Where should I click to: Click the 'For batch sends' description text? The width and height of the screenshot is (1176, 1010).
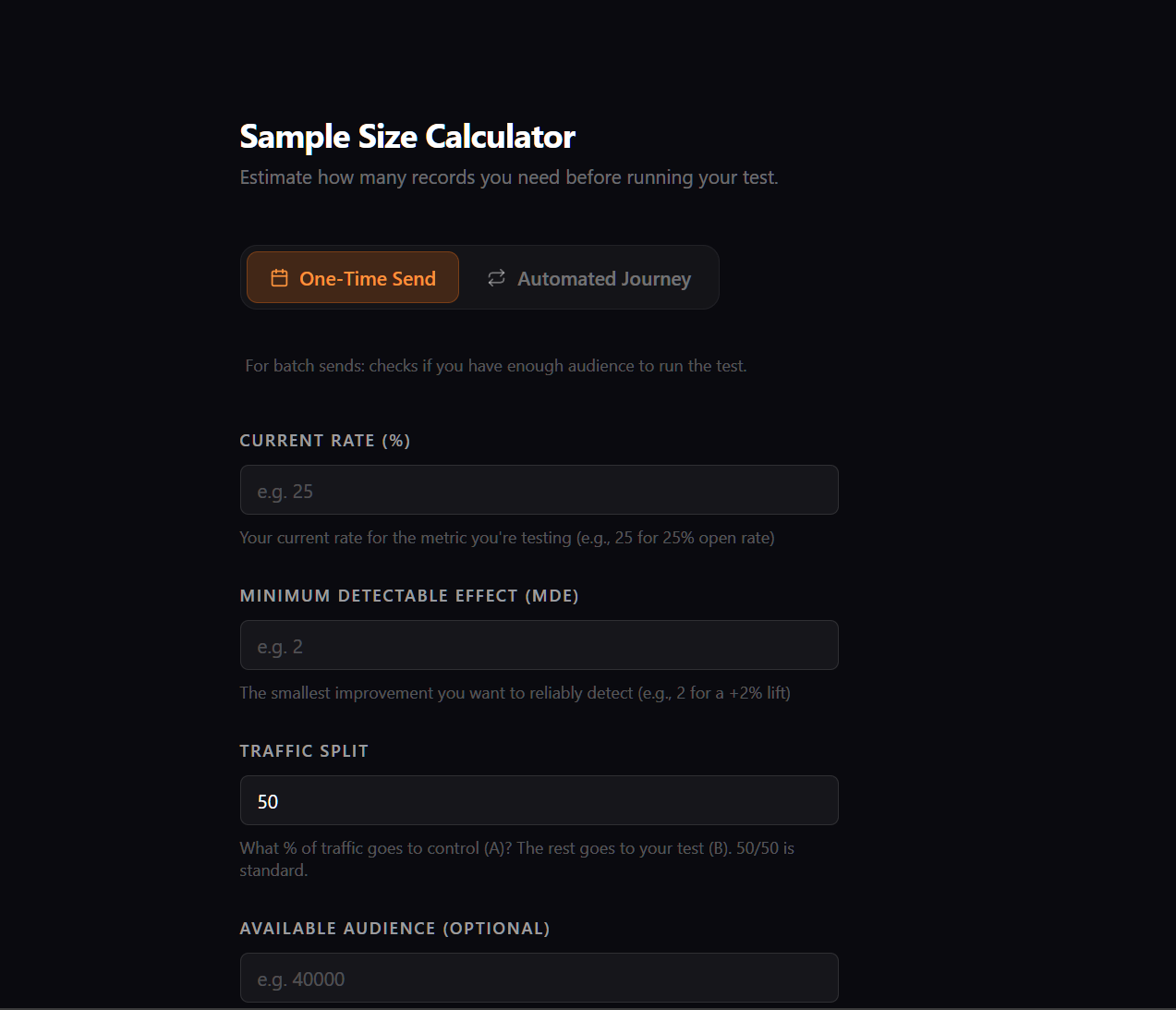[496, 366]
